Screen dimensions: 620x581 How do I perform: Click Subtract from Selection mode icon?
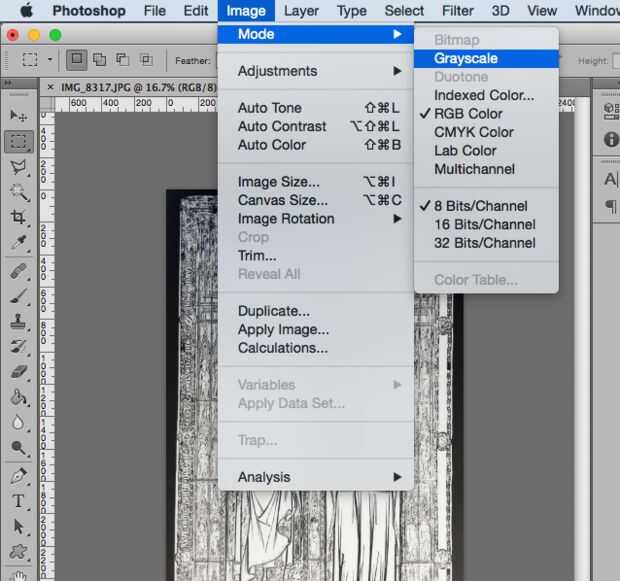point(123,60)
